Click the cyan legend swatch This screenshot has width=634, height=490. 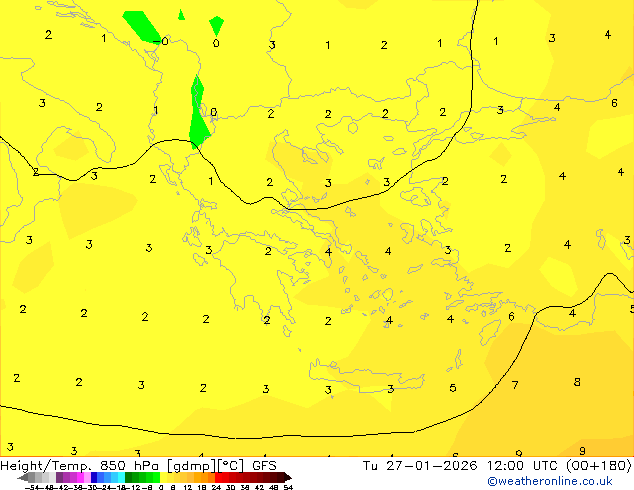[121, 477]
